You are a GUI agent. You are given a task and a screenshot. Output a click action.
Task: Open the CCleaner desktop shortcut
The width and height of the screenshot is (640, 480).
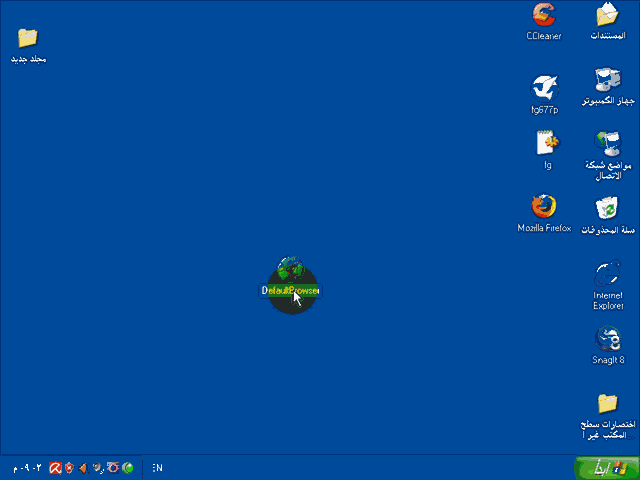[x=544, y=15]
